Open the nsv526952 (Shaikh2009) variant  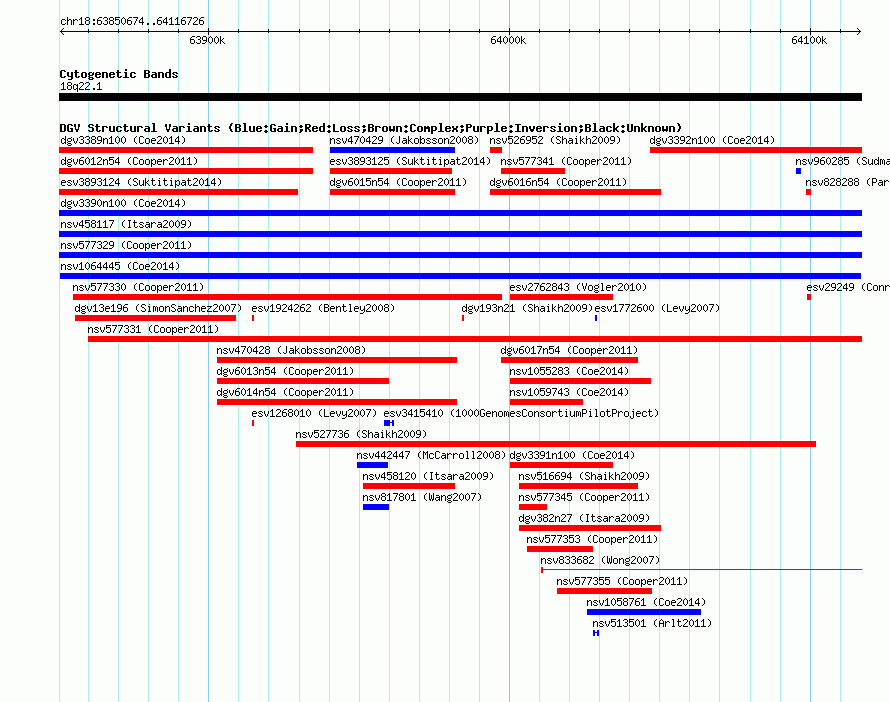(x=496, y=150)
